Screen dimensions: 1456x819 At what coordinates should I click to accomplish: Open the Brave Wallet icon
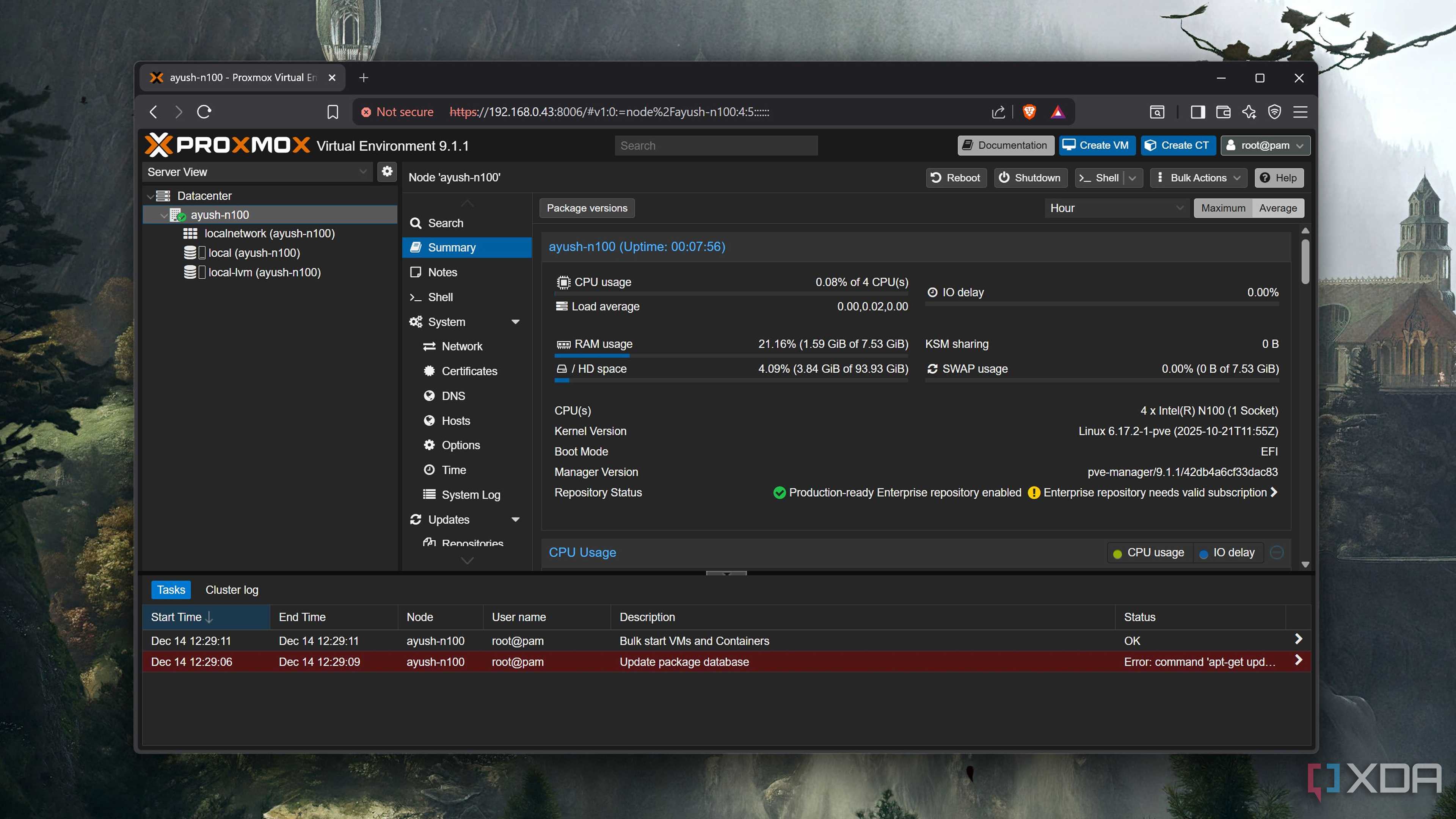[x=1223, y=112]
